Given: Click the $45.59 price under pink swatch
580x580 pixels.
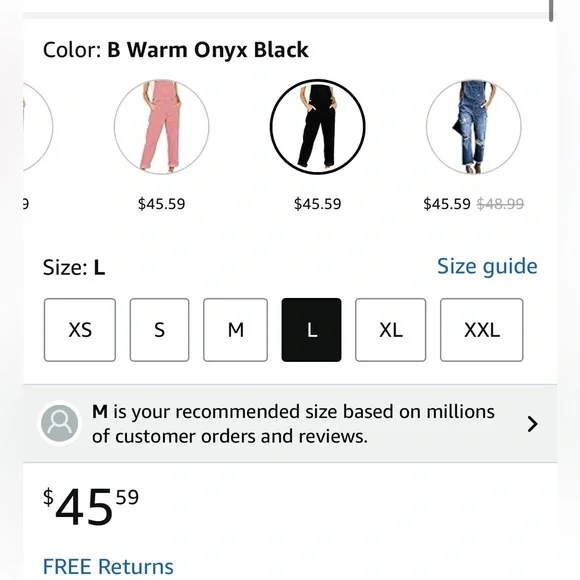Looking at the screenshot, I should (161, 204).
